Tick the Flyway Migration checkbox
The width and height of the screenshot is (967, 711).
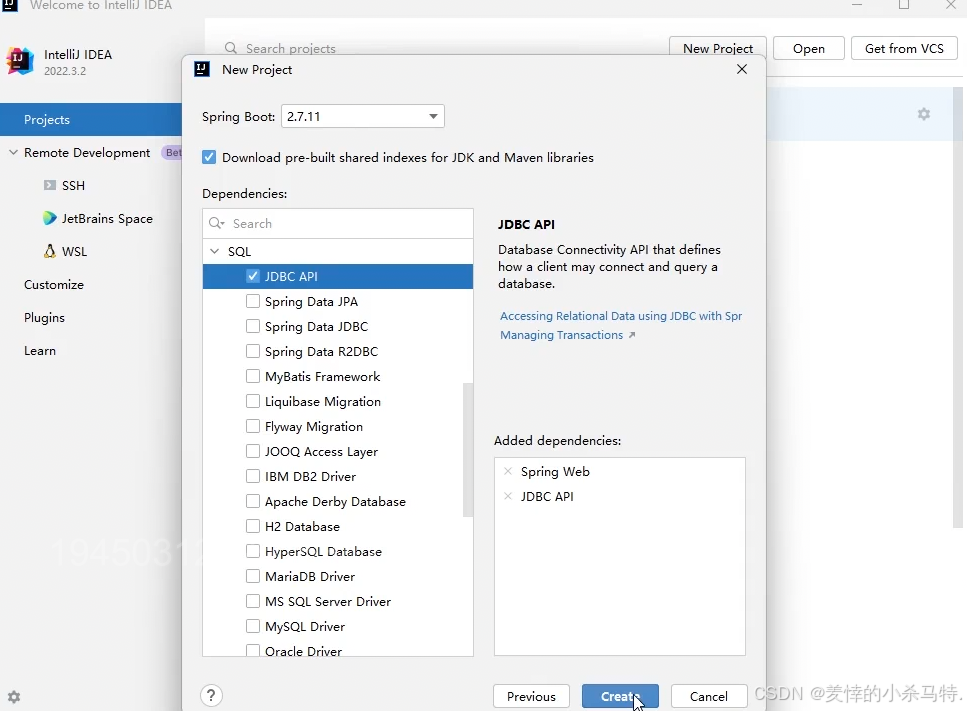click(253, 426)
